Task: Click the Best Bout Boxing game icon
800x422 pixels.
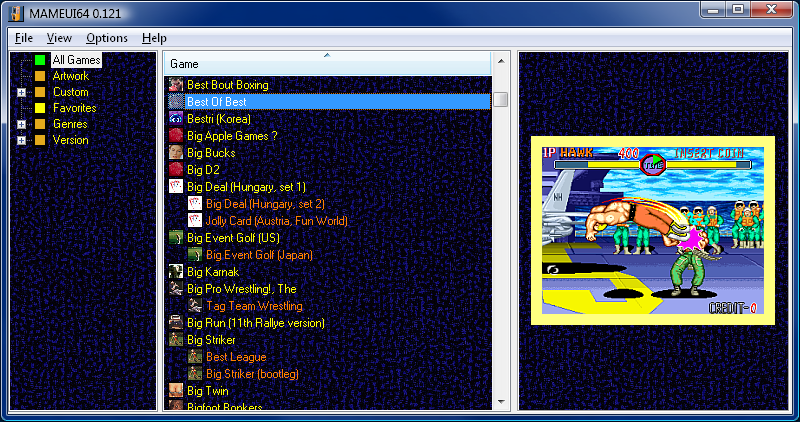Action: coord(176,85)
